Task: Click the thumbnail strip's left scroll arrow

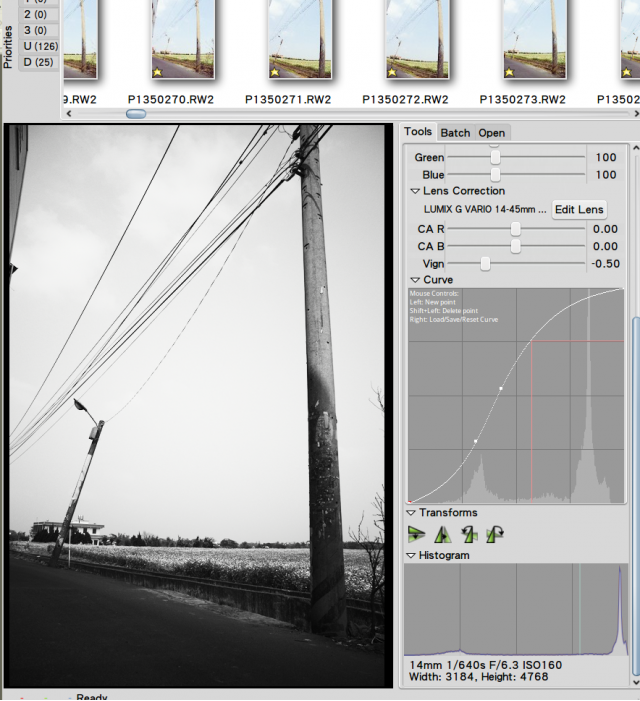Action: [69, 114]
